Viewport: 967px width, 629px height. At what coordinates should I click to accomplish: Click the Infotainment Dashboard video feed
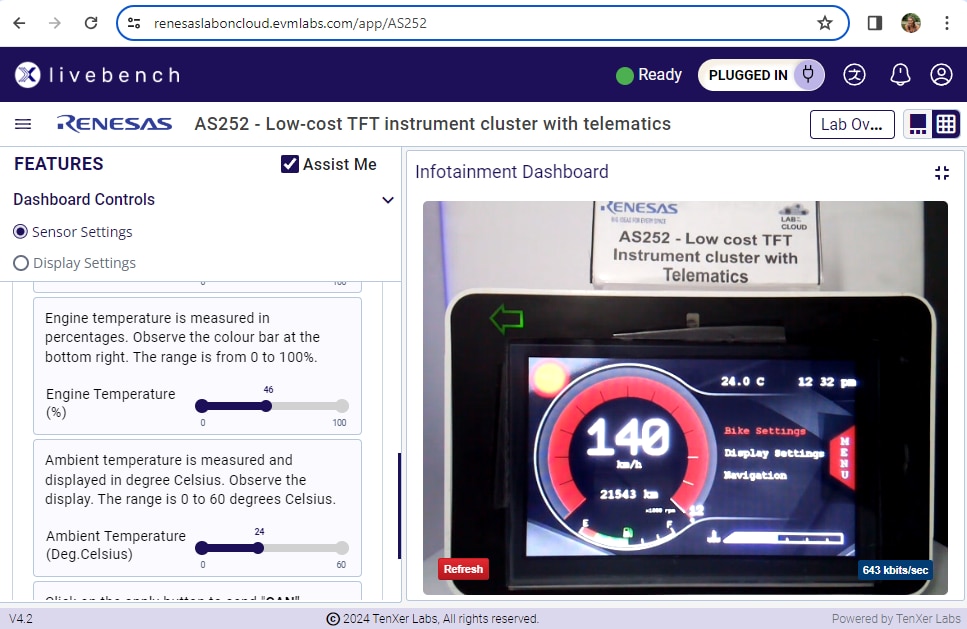(x=685, y=398)
